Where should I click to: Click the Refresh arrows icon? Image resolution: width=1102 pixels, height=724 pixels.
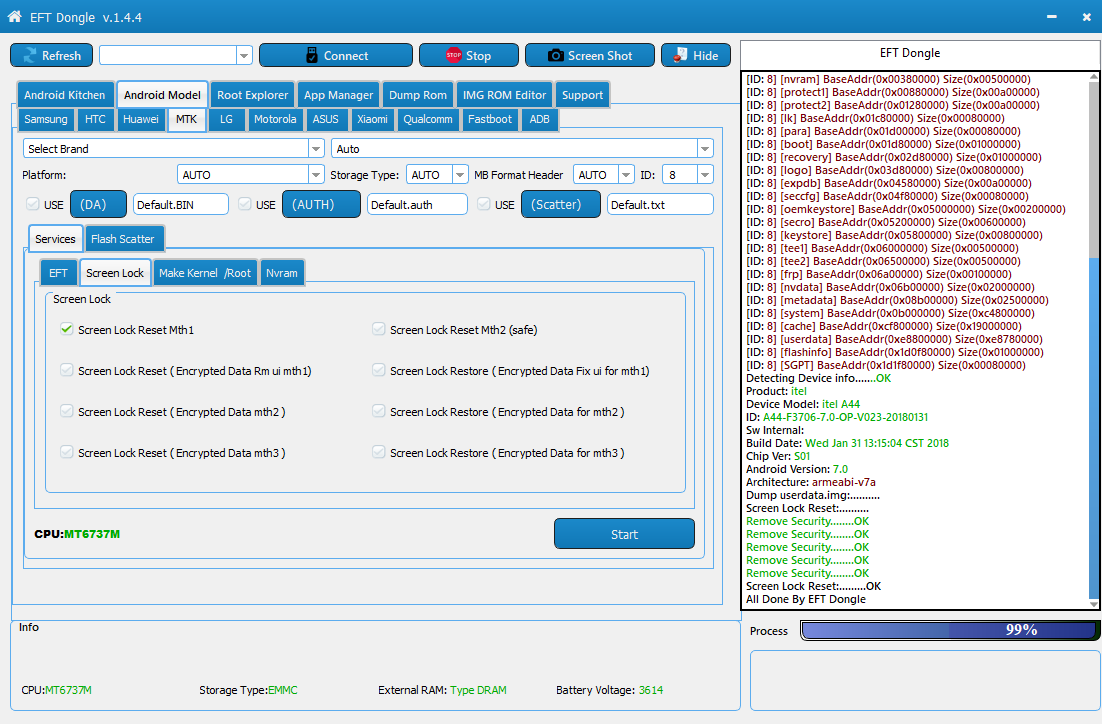(30, 56)
